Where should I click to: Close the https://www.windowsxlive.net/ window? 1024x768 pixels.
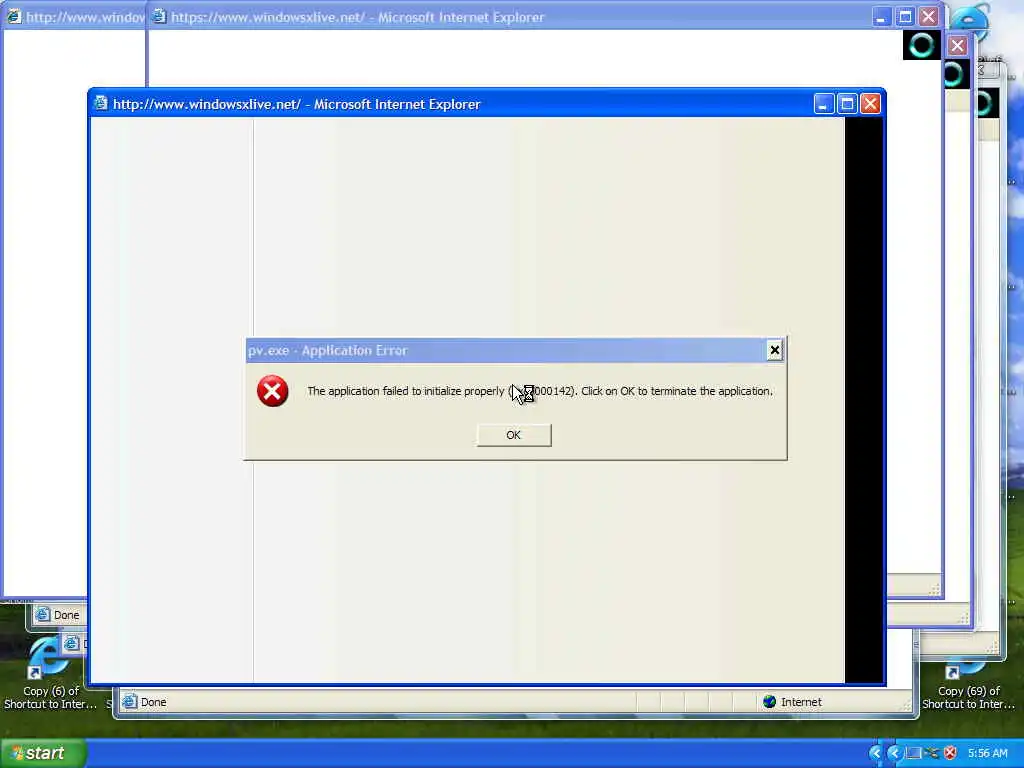(928, 17)
